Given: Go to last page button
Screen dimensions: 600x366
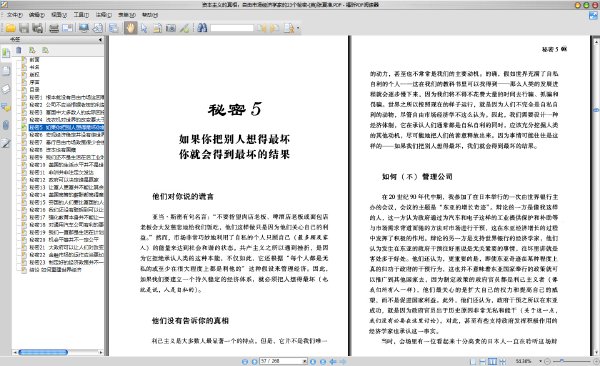Looking at the screenshot, I should 323,361.
